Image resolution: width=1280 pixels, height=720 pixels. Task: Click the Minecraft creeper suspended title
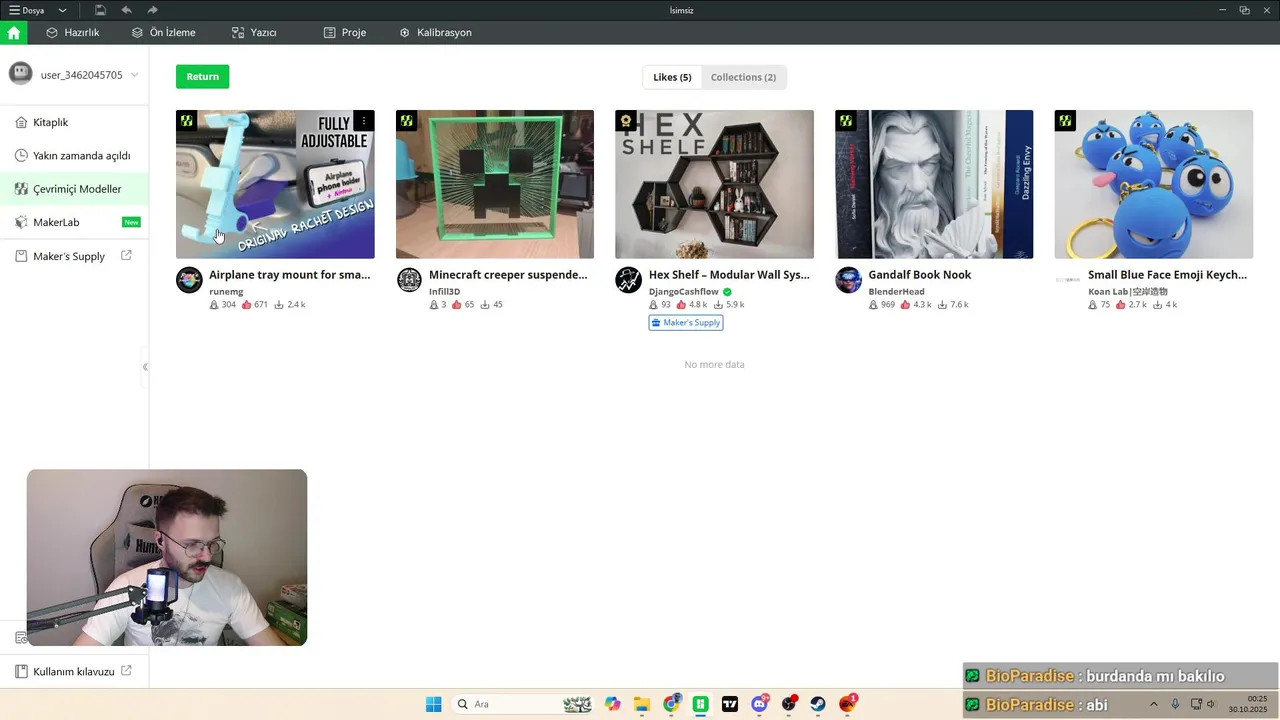(x=508, y=275)
